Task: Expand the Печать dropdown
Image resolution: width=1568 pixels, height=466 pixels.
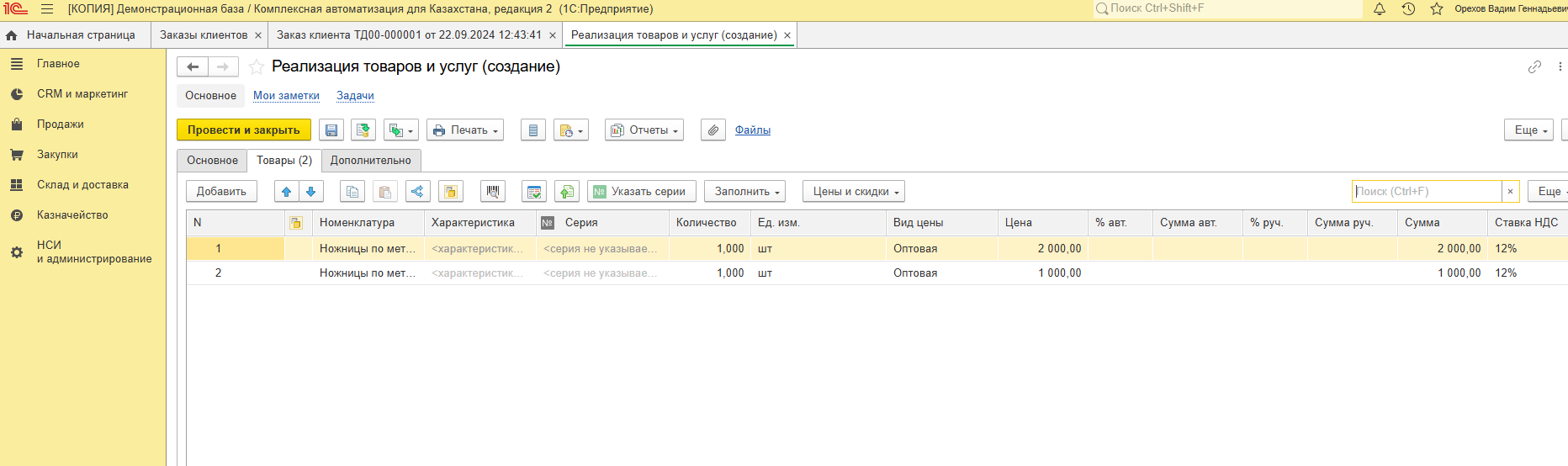Action: [x=465, y=130]
